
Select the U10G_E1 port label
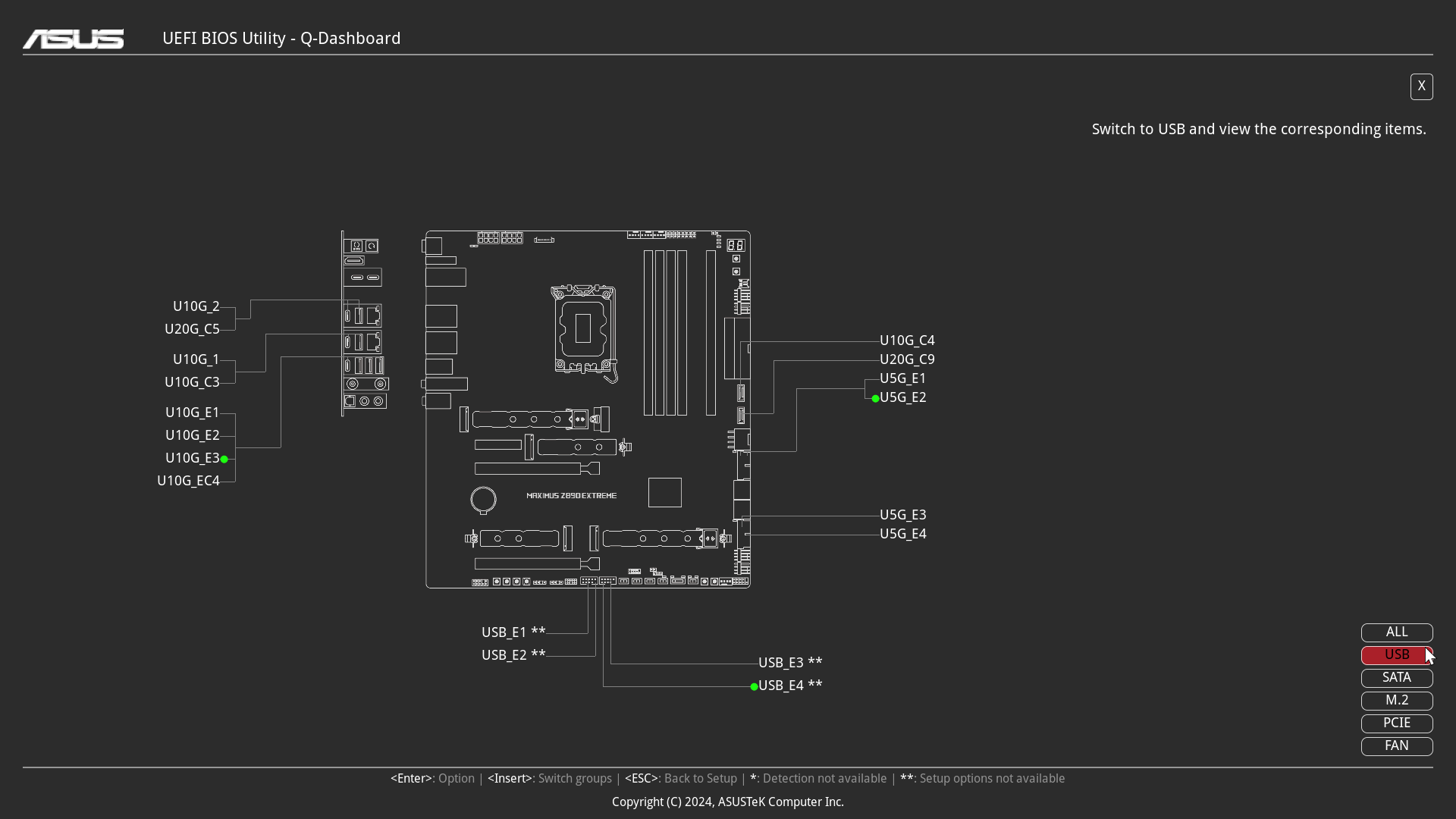coord(193,413)
